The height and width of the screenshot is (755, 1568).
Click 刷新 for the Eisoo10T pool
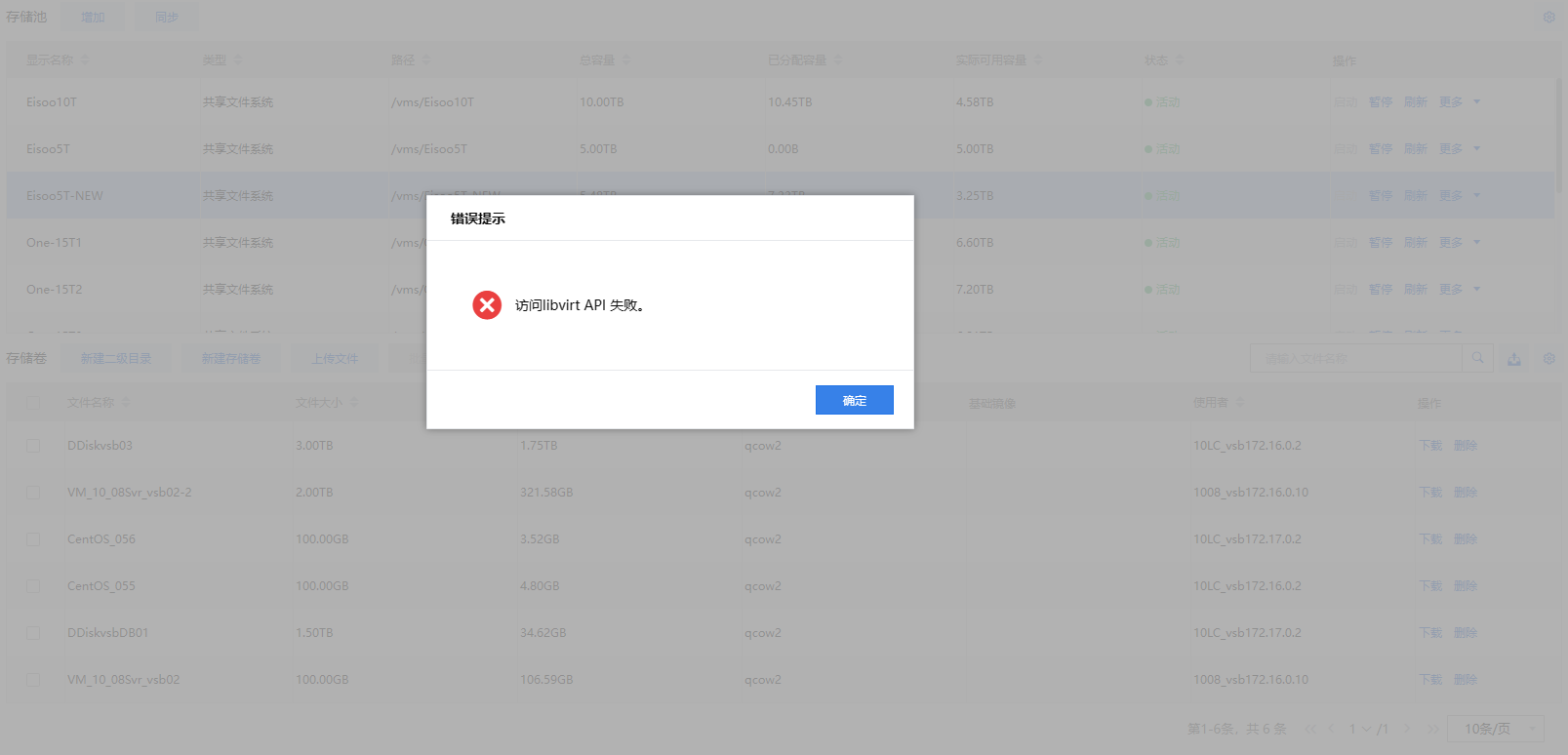1416,102
